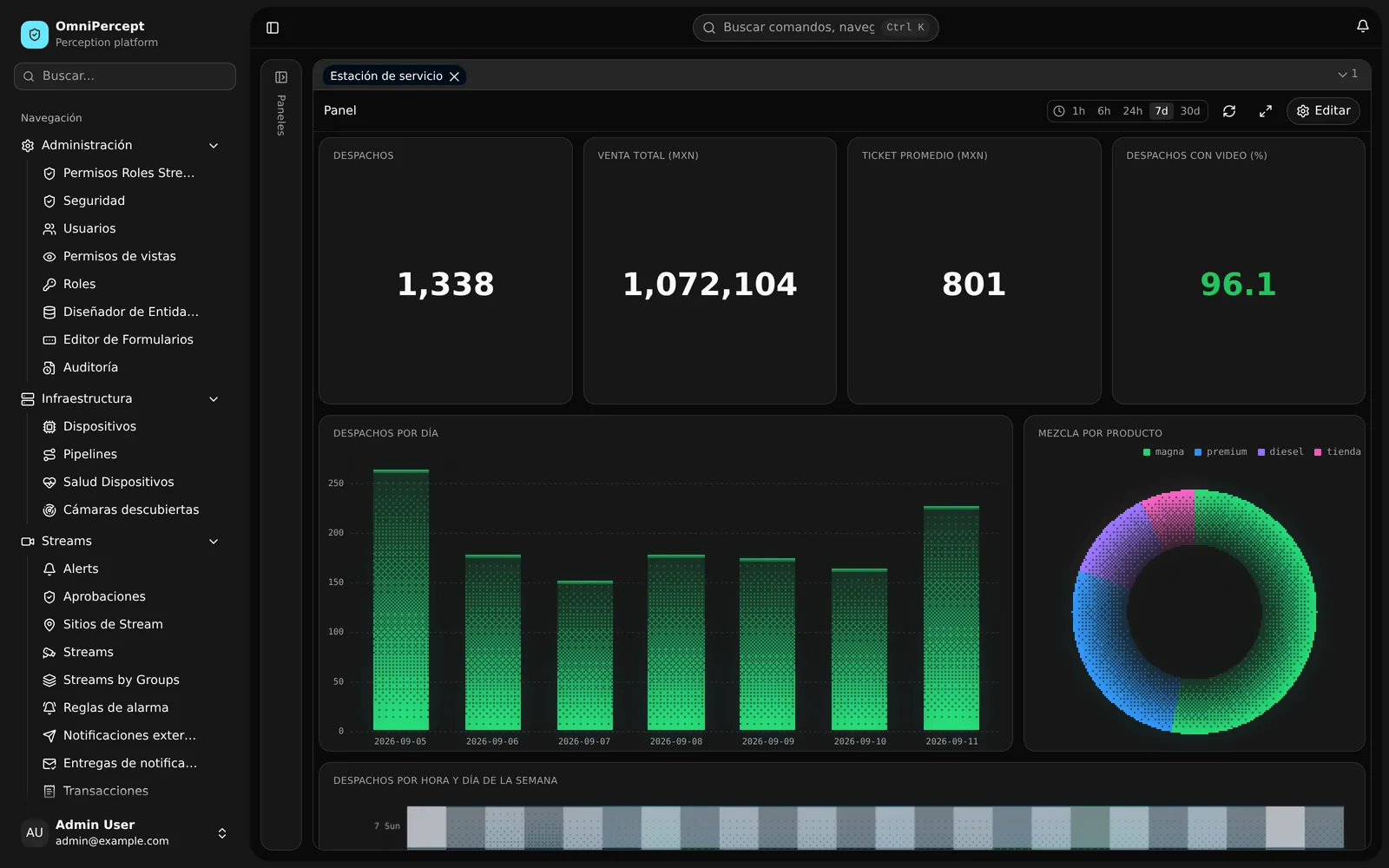Toggle tienda series in legend
This screenshot has width=1389, height=868.
coord(1338,452)
